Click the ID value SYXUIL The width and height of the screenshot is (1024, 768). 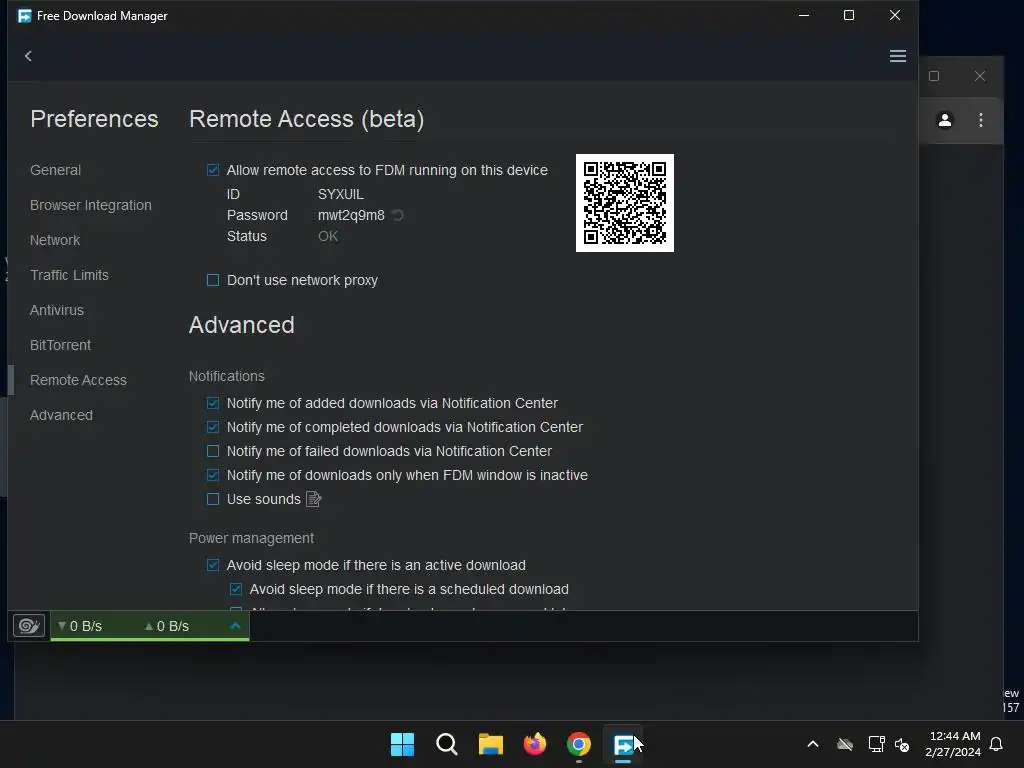coord(341,194)
